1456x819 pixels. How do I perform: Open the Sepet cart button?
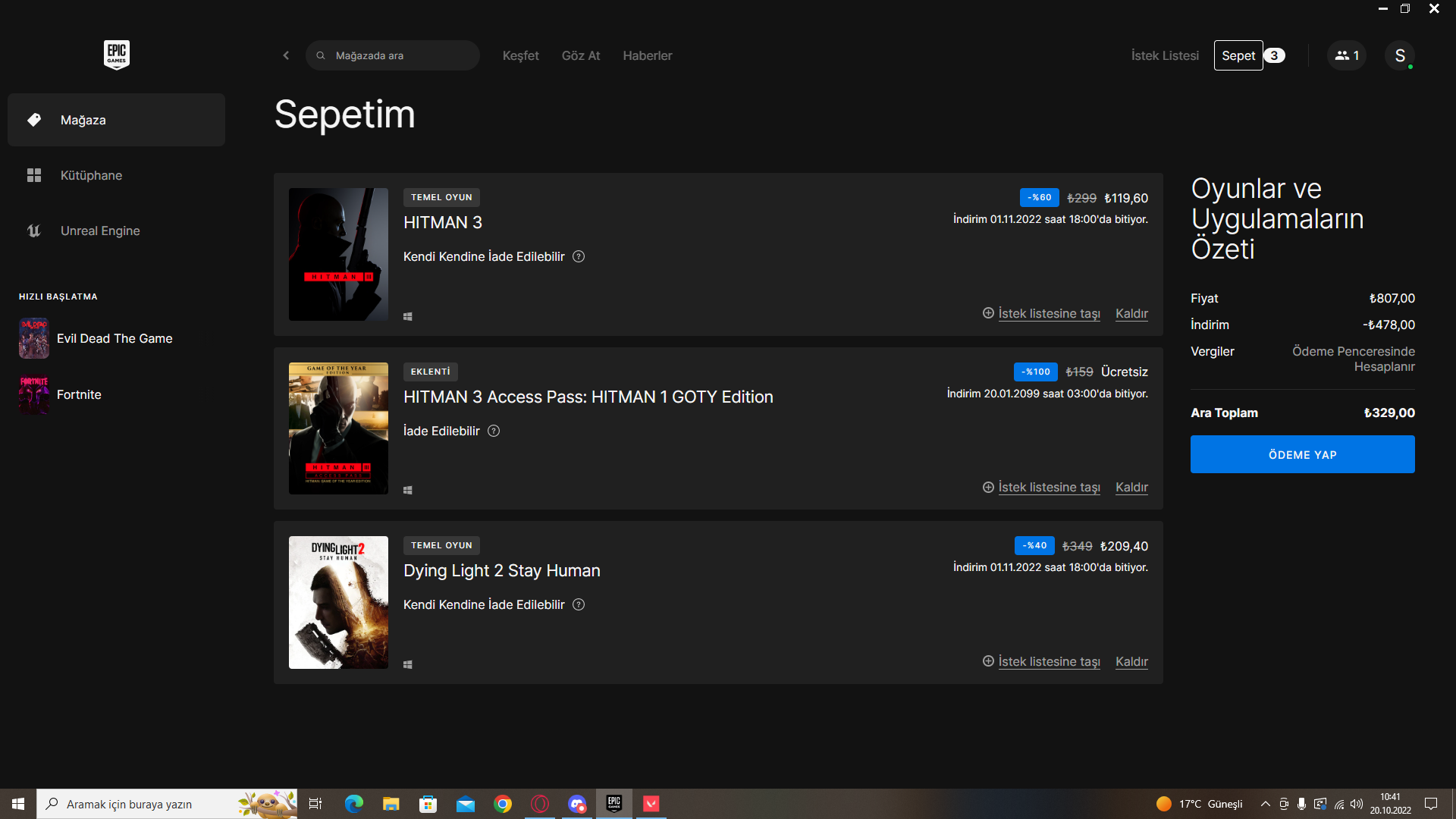coord(1238,55)
